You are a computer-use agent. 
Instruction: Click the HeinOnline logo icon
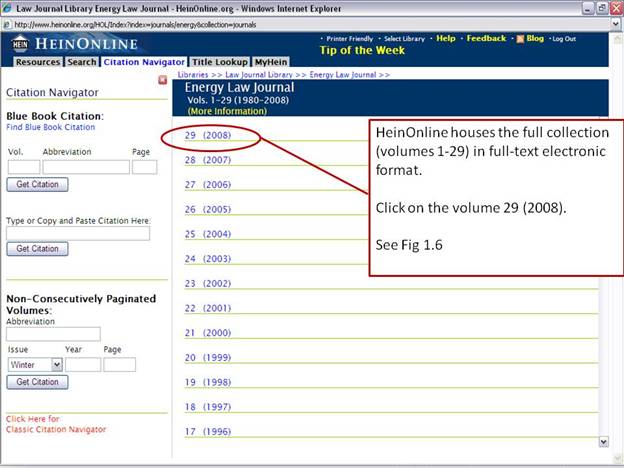pos(20,44)
